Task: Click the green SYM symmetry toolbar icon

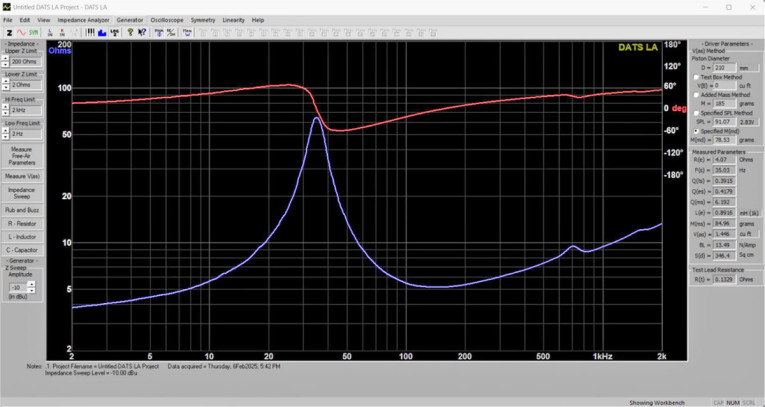Action: point(34,32)
